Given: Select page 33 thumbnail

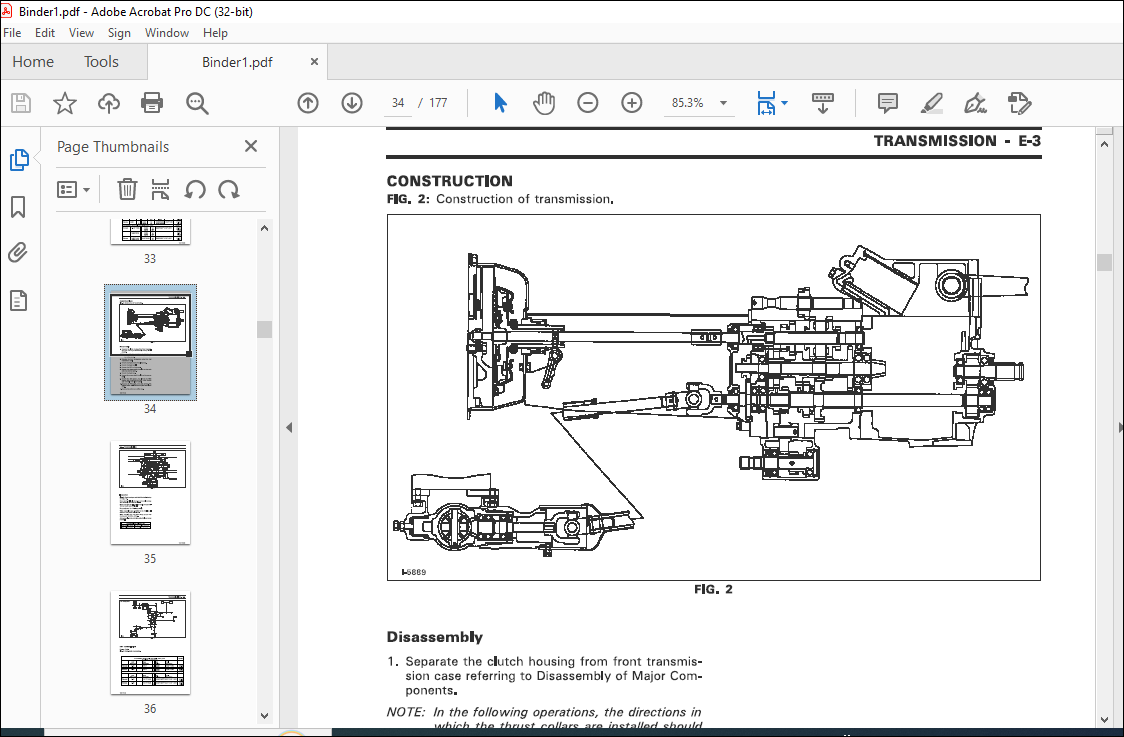Looking at the screenshot, I should pos(150,233).
